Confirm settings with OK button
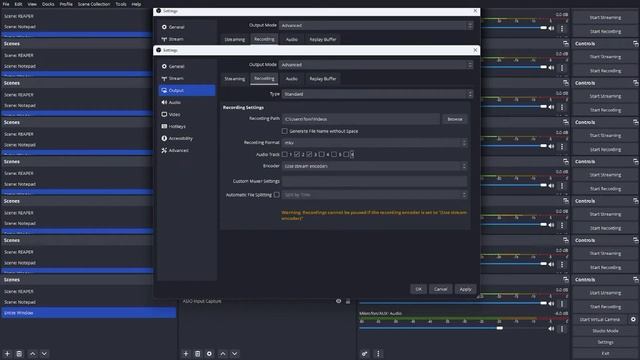640x360 pixels. 418,289
